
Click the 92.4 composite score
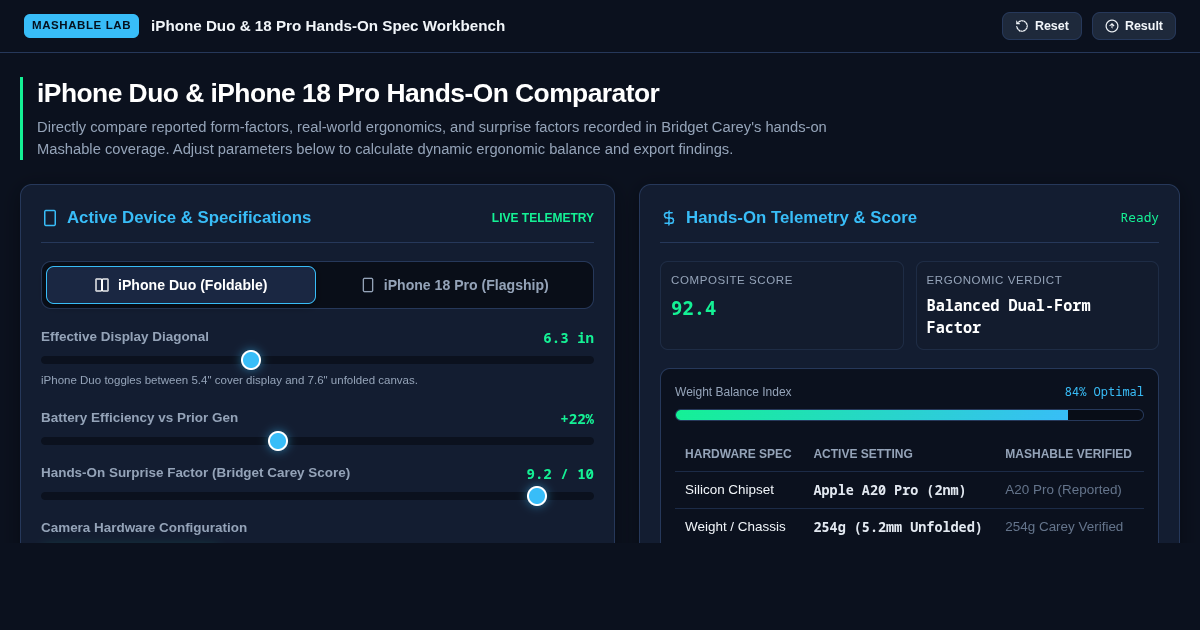[x=693, y=309]
